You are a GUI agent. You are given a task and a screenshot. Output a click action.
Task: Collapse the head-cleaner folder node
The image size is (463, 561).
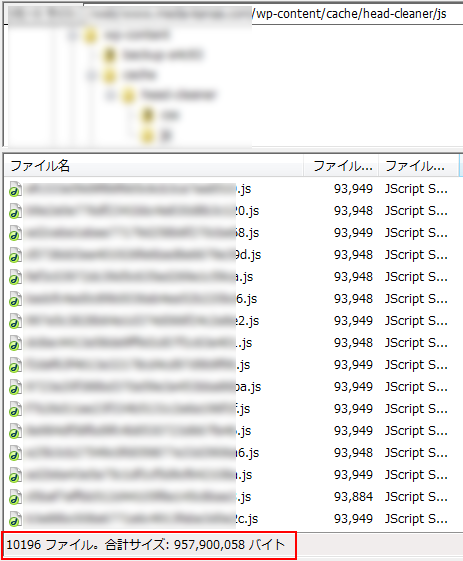tap(111, 95)
